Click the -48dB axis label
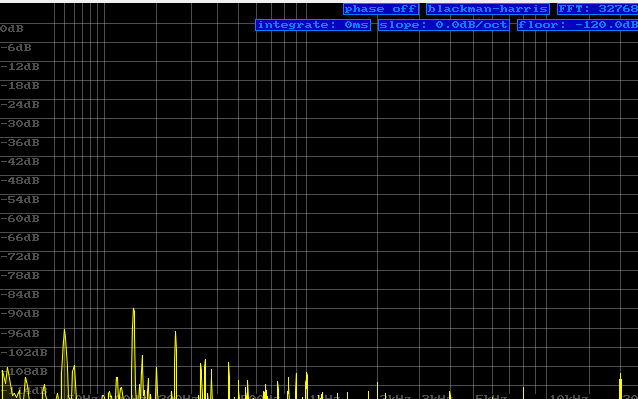 tap(20, 181)
